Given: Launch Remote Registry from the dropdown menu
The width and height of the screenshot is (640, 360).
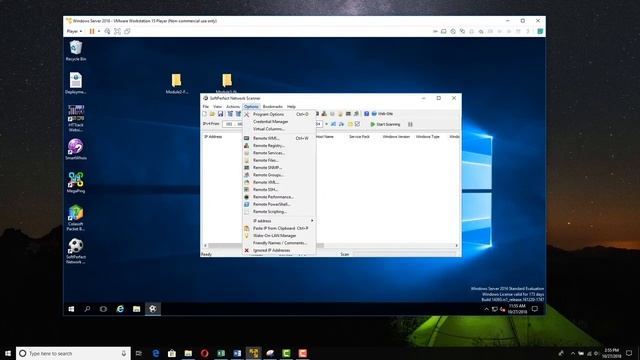Looking at the screenshot, I should pyautogui.click(x=279, y=146).
